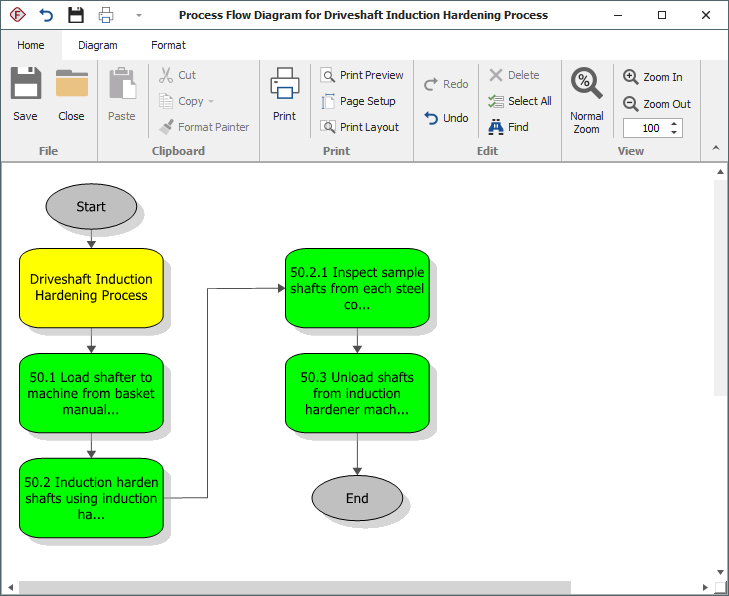Viewport: 729px width, 596px height.
Task: Click the Find binoculars icon
Action: [496, 127]
